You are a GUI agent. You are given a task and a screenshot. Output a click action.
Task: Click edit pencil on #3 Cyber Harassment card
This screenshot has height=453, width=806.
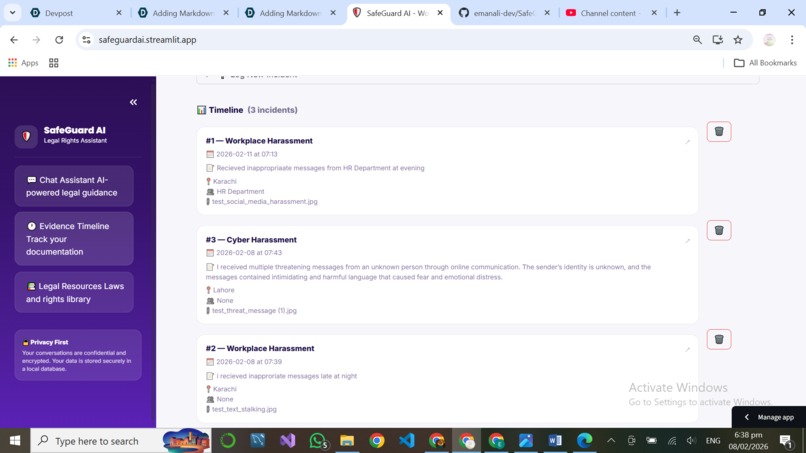pyautogui.click(x=687, y=241)
